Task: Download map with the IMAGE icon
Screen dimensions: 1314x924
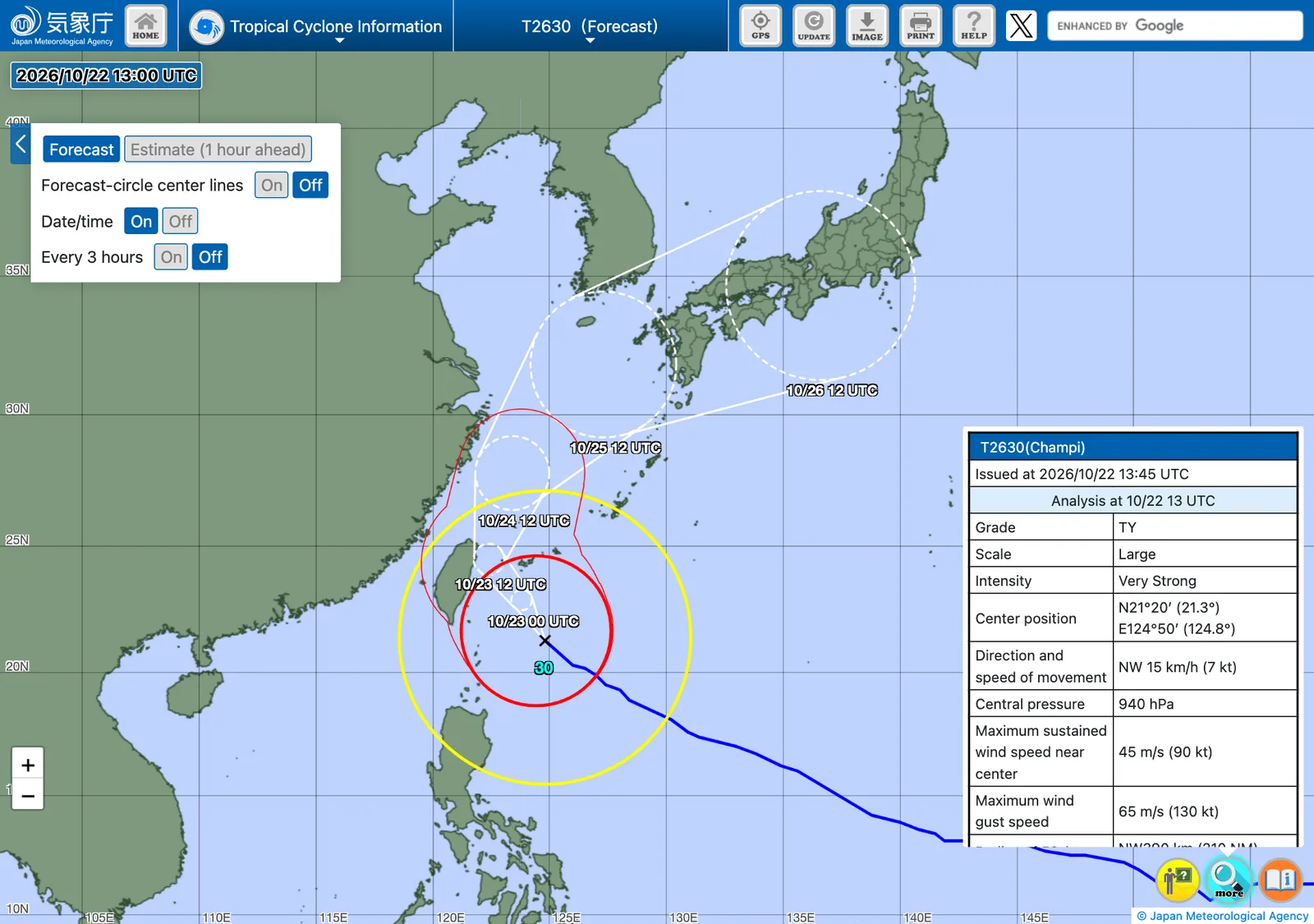Action: pyautogui.click(x=867, y=25)
